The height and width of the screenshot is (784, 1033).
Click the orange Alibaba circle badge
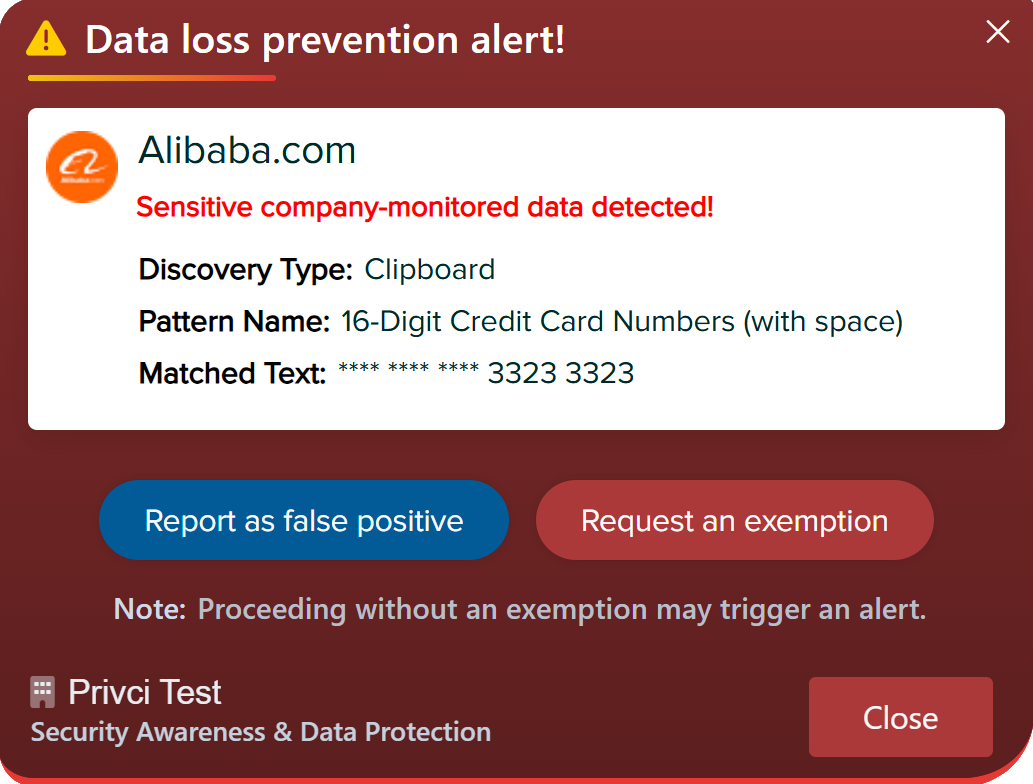pos(82,166)
